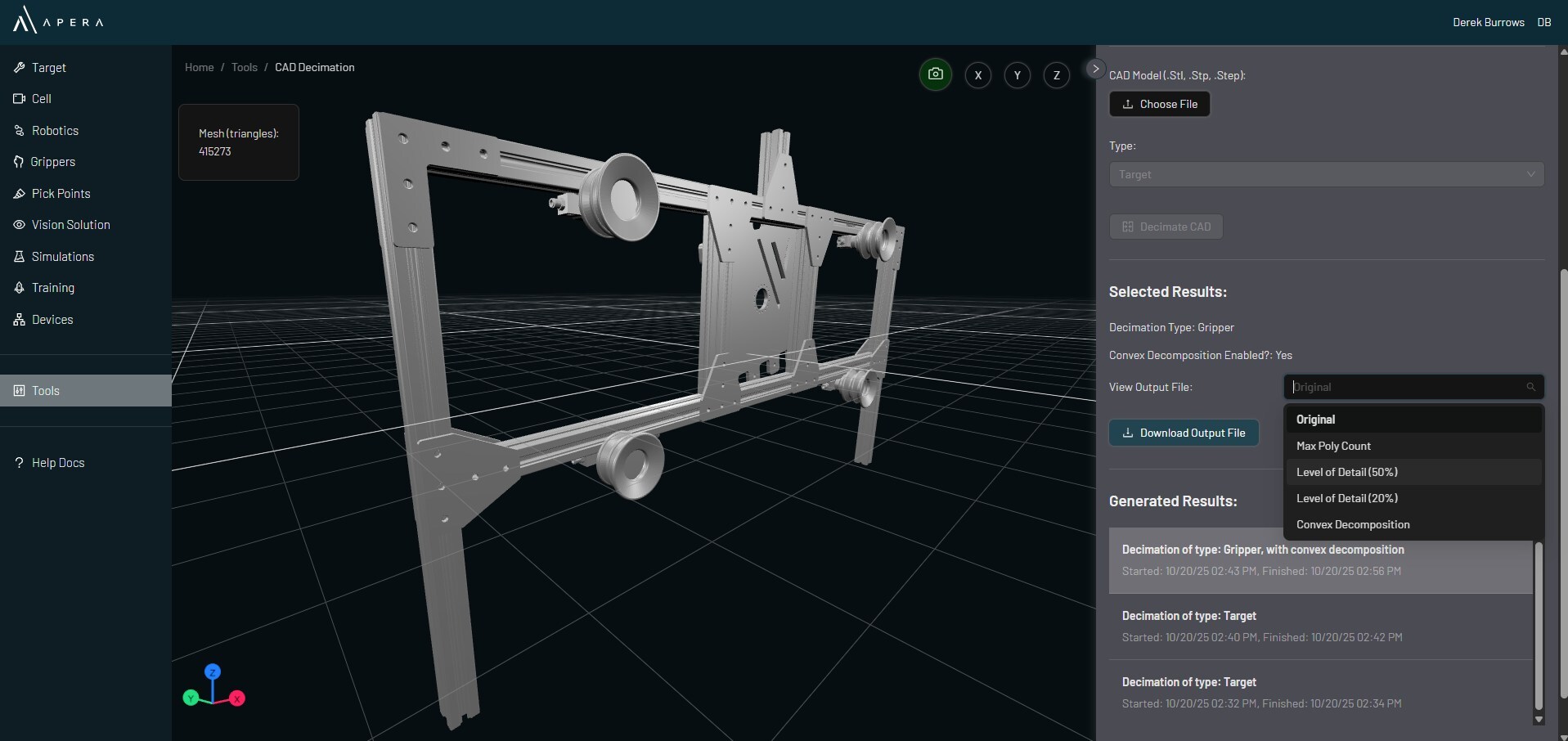Click the Download Output File button

(1184, 433)
